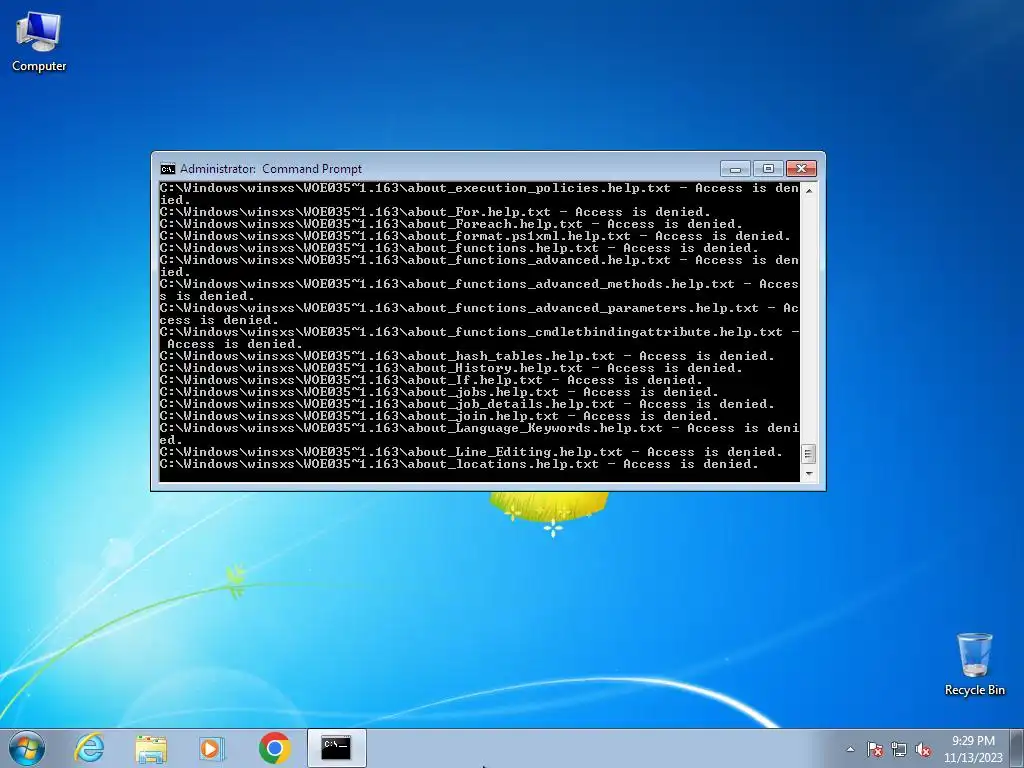The height and width of the screenshot is (768, 1024).
Task: Open the Action Center flag icon
Action: (875, 749)
